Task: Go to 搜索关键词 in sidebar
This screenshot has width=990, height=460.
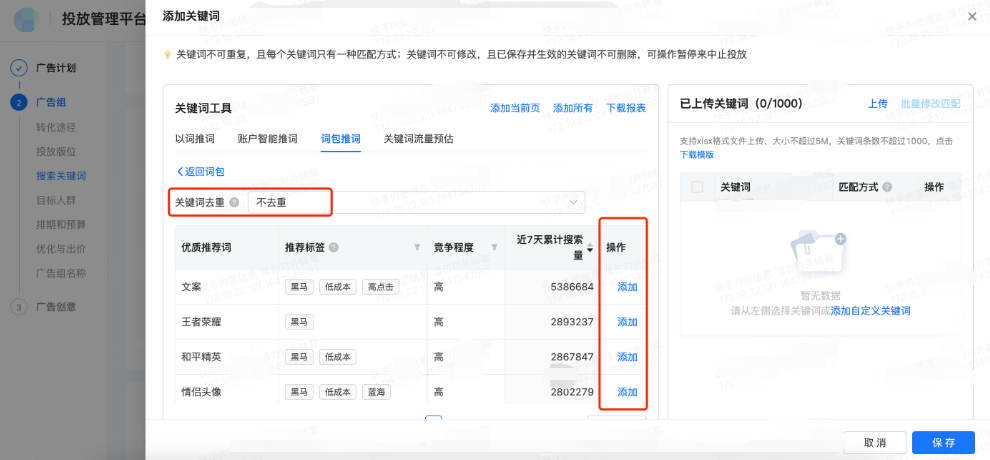Action: pyautogui.click(x=61, y=176)
